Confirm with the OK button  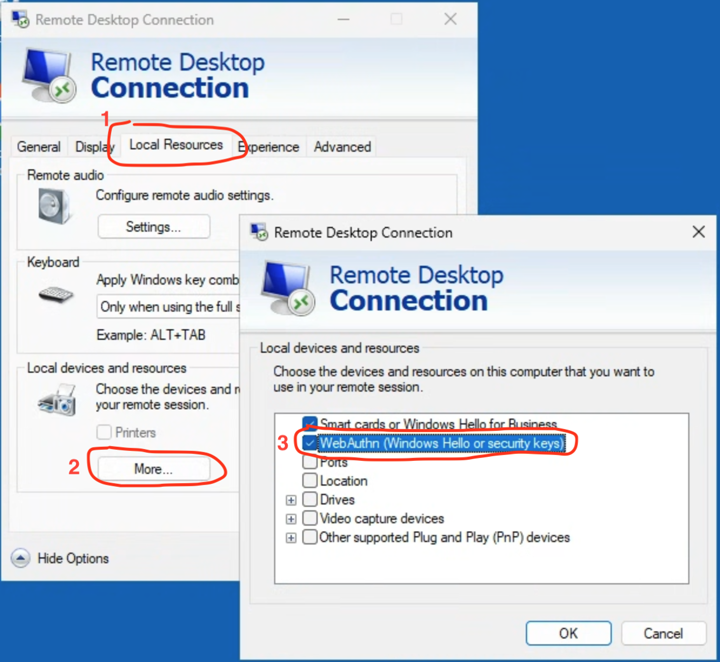(x=568, y=634)
